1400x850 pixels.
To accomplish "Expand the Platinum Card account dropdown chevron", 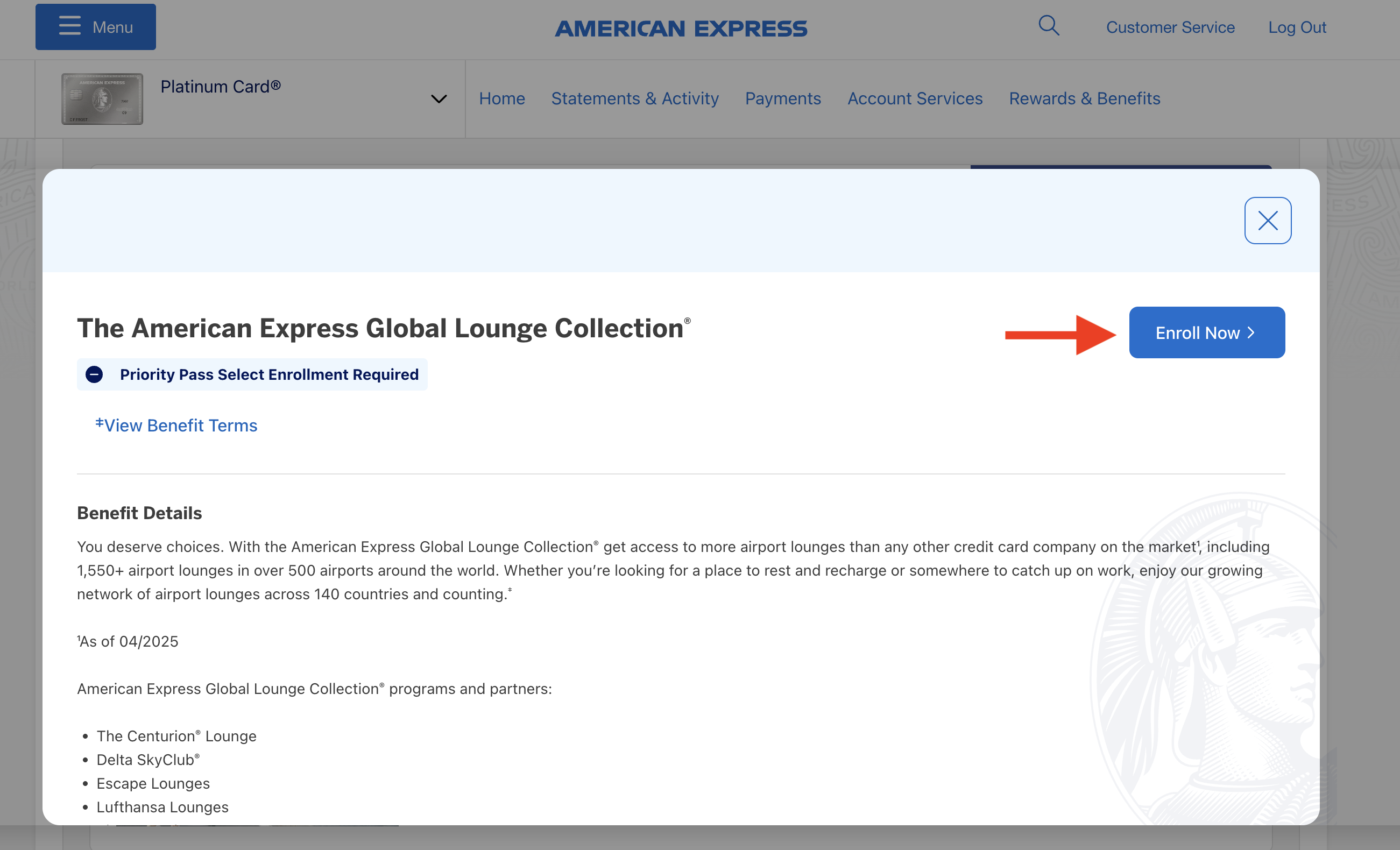I will tap(439, 99).
